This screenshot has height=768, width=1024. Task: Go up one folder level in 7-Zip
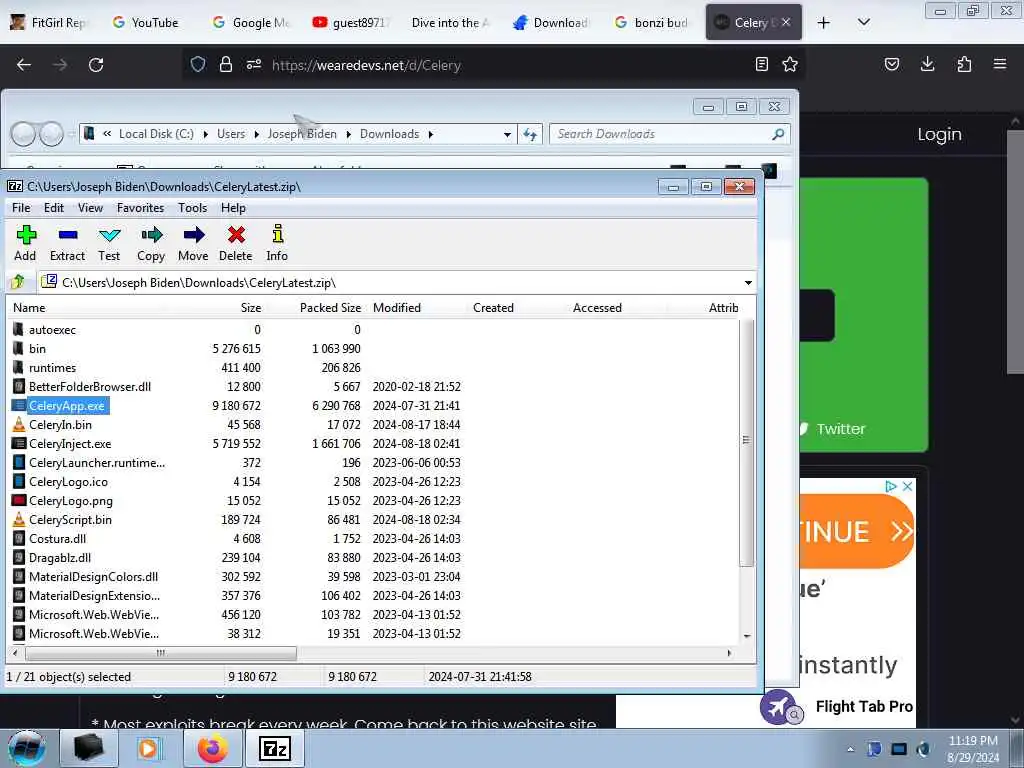[x=18, y=282]
